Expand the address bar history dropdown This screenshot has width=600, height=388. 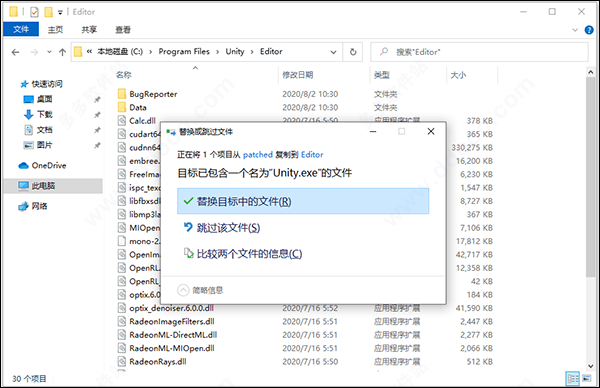(333, 52)
